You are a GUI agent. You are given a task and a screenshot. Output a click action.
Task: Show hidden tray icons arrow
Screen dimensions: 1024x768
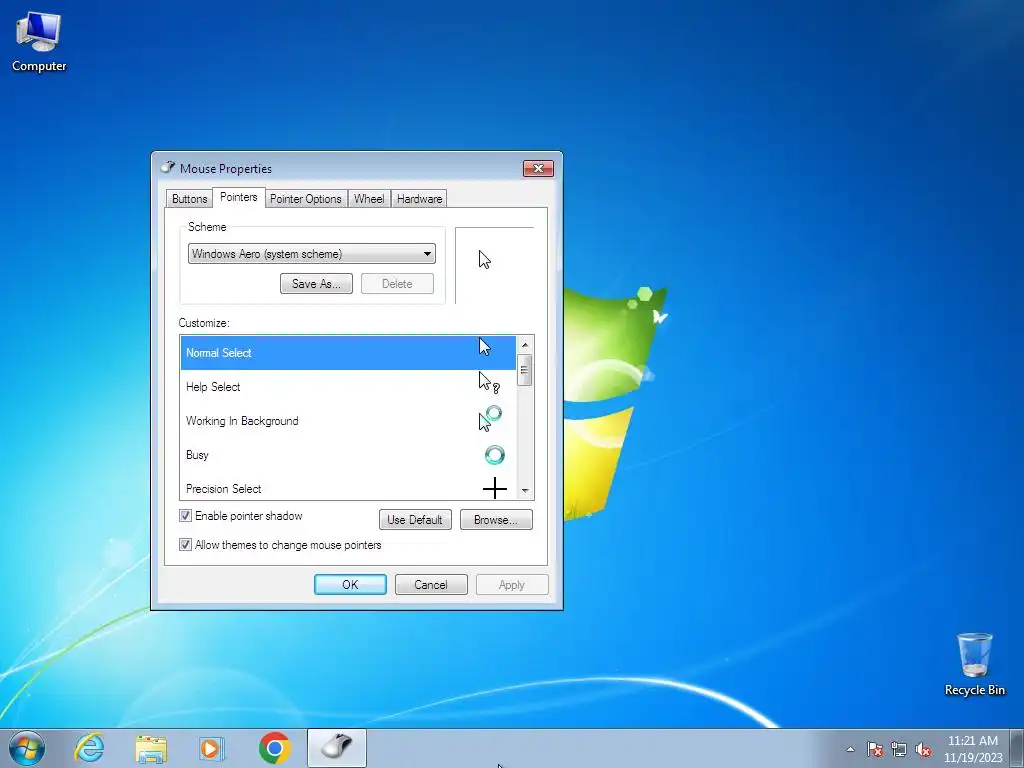click(850, 749)
